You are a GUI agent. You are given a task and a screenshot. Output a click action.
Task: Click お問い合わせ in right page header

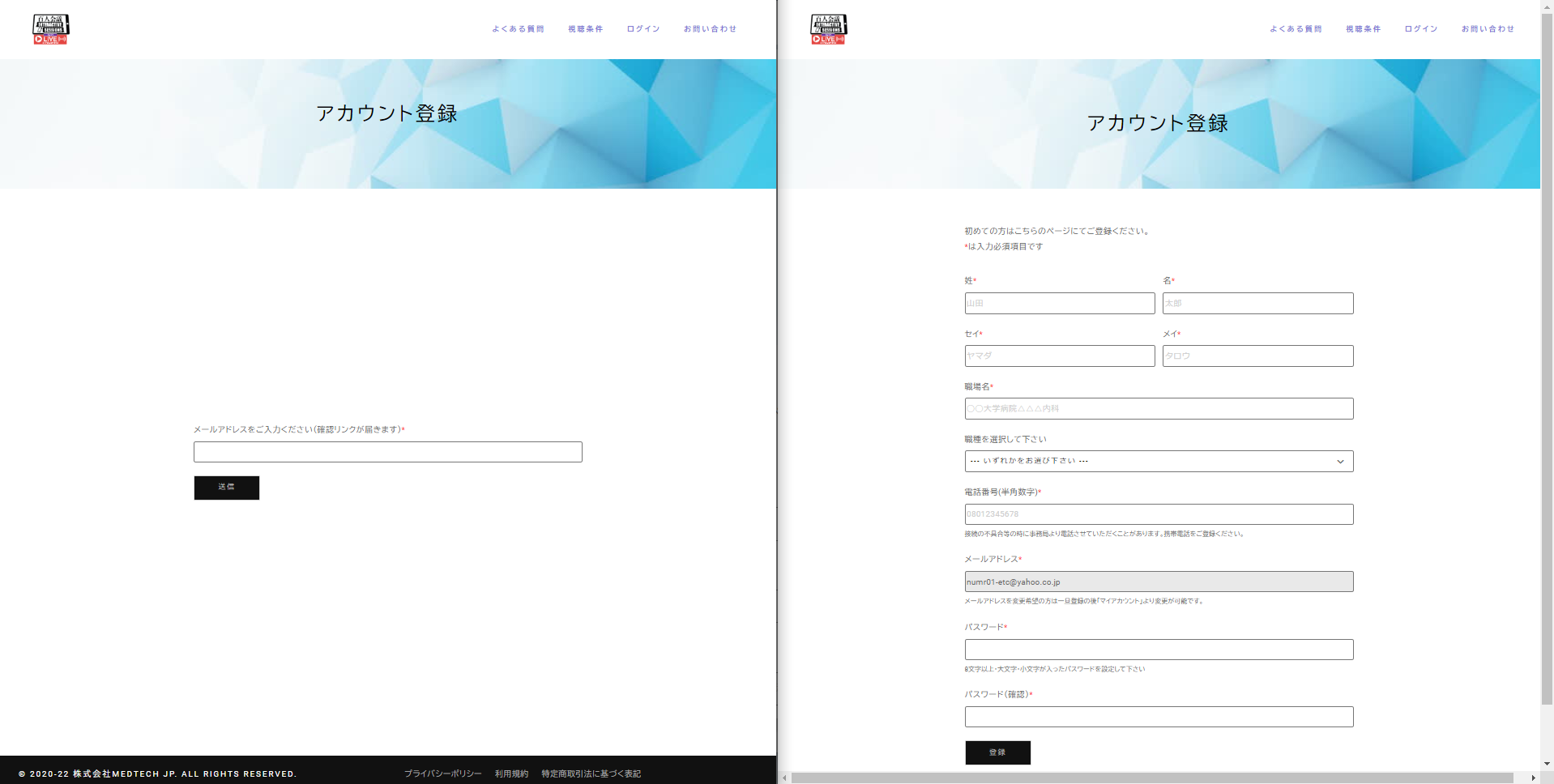point(1488,29)
